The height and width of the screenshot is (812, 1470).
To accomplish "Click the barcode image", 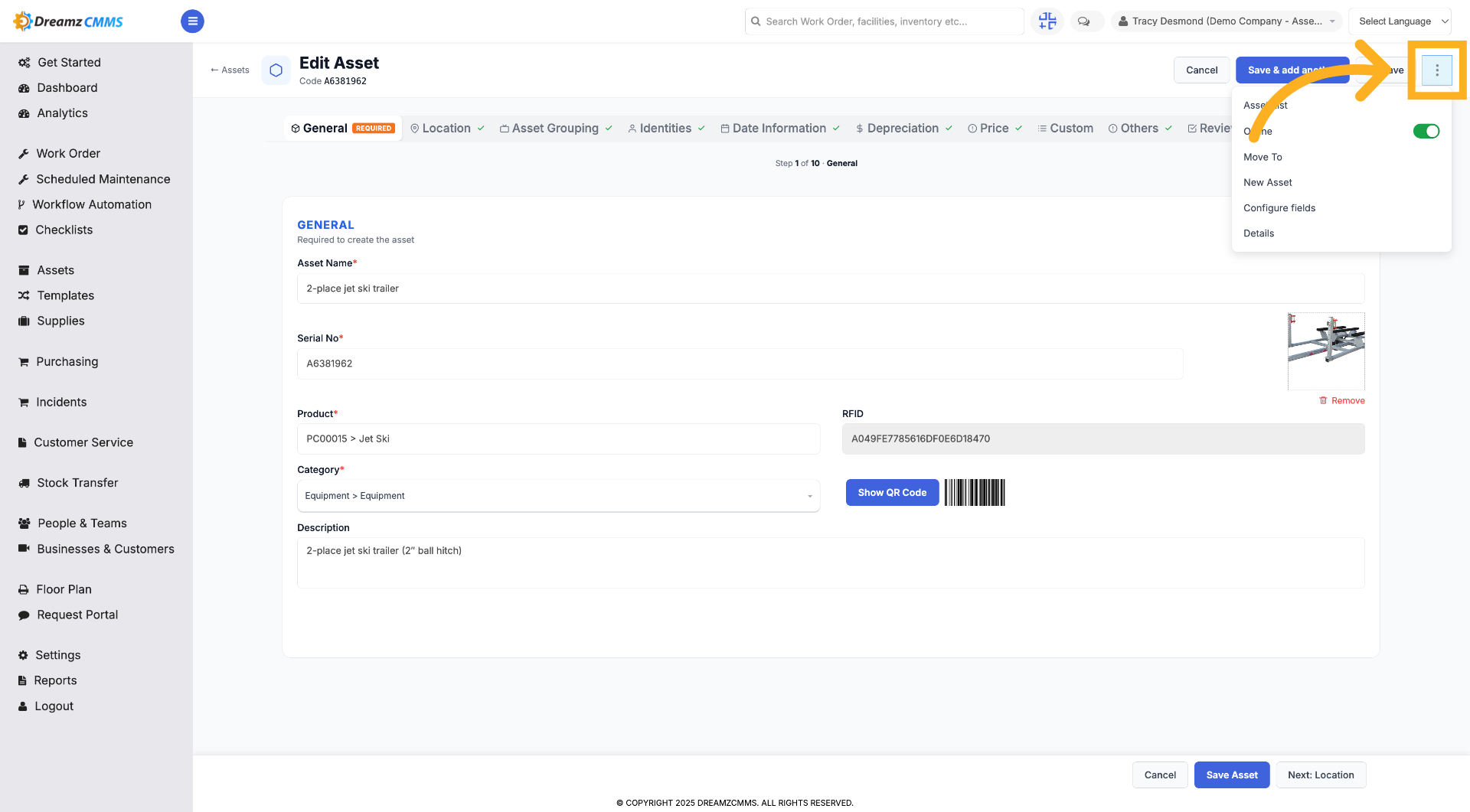I will click(x=975, y=493).
